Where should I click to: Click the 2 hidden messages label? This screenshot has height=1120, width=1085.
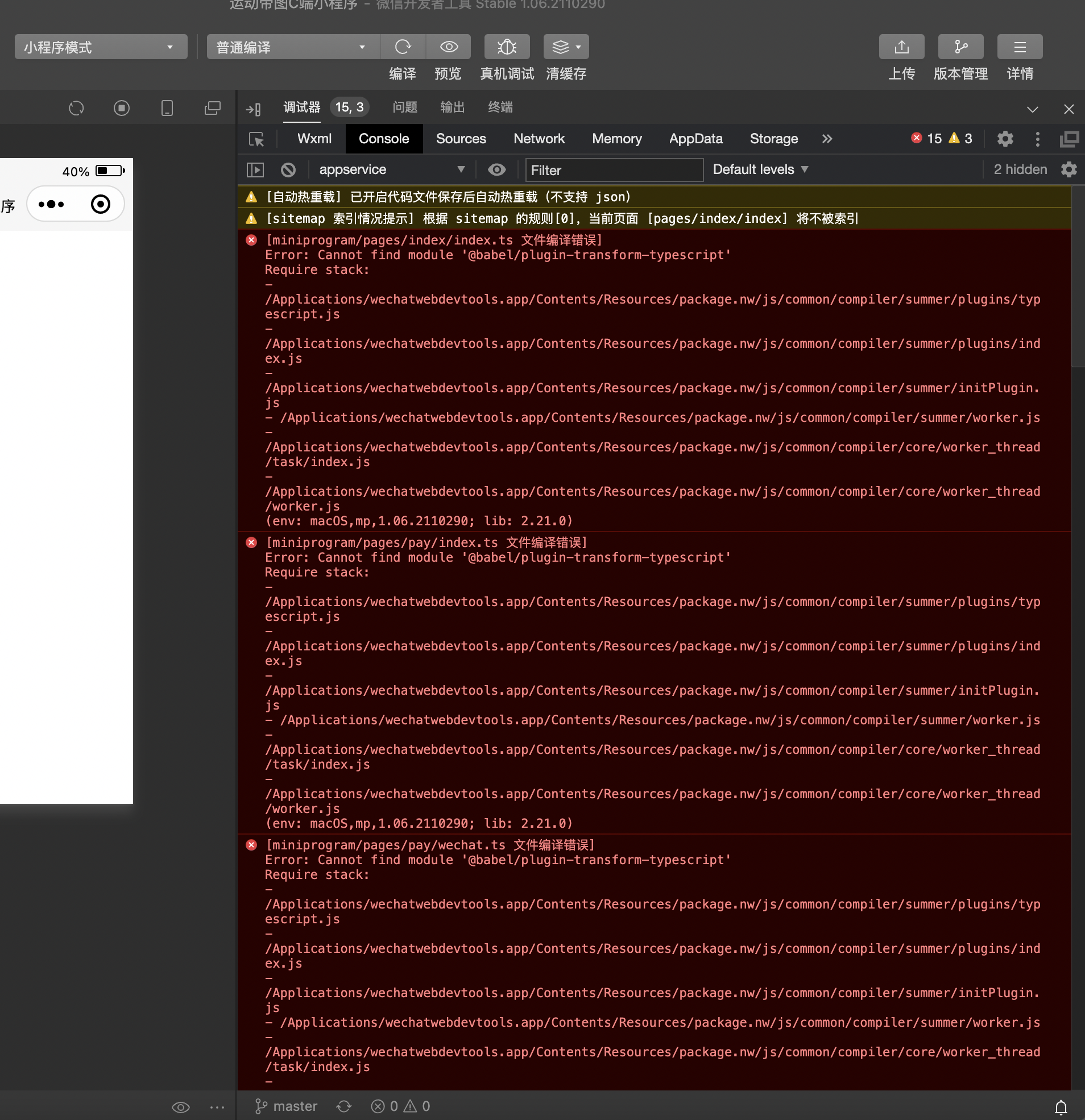(1020, 170)
